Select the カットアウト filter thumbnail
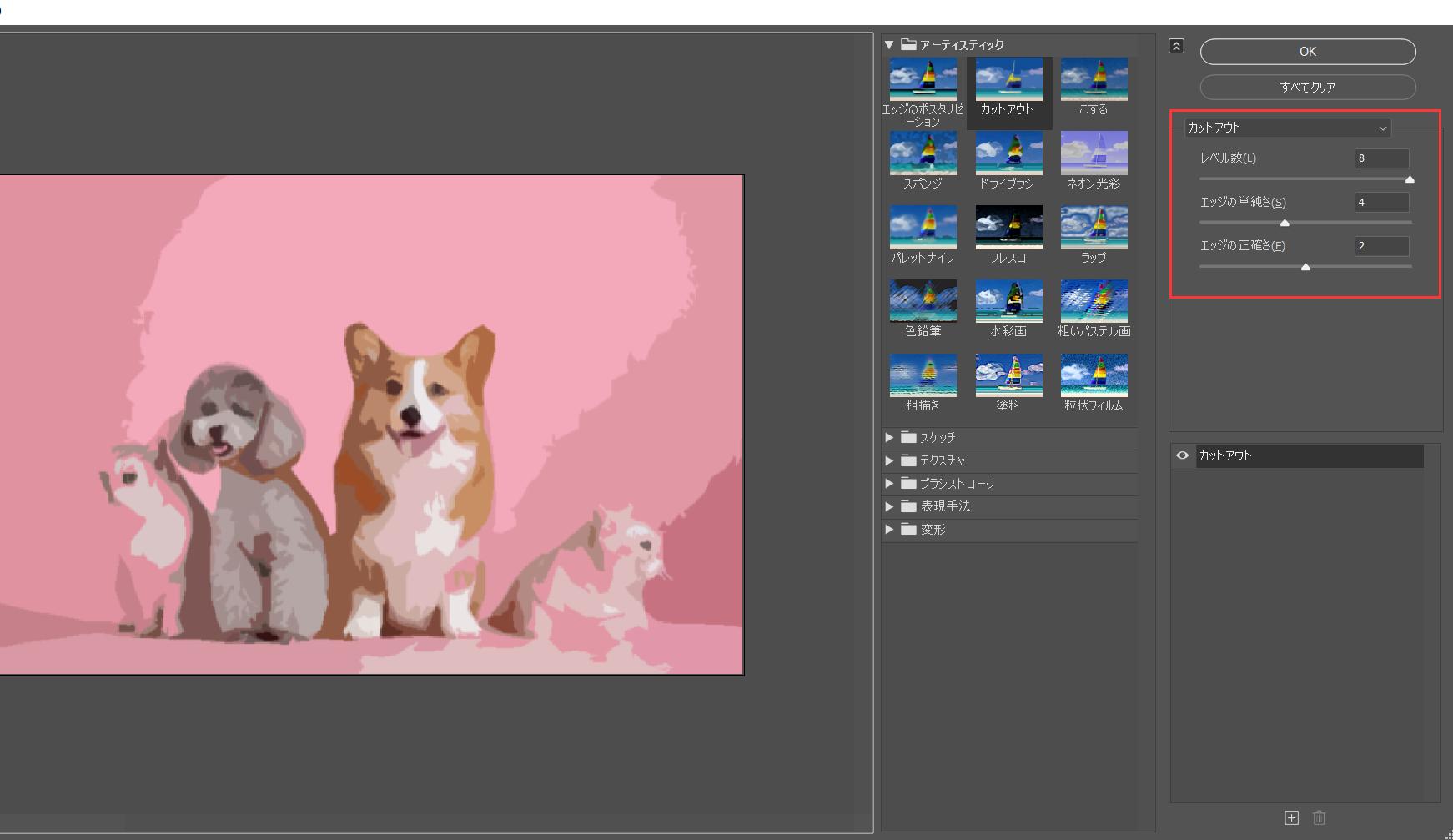This screenshot has width=1453, height=840. (x=1008, y=79)
